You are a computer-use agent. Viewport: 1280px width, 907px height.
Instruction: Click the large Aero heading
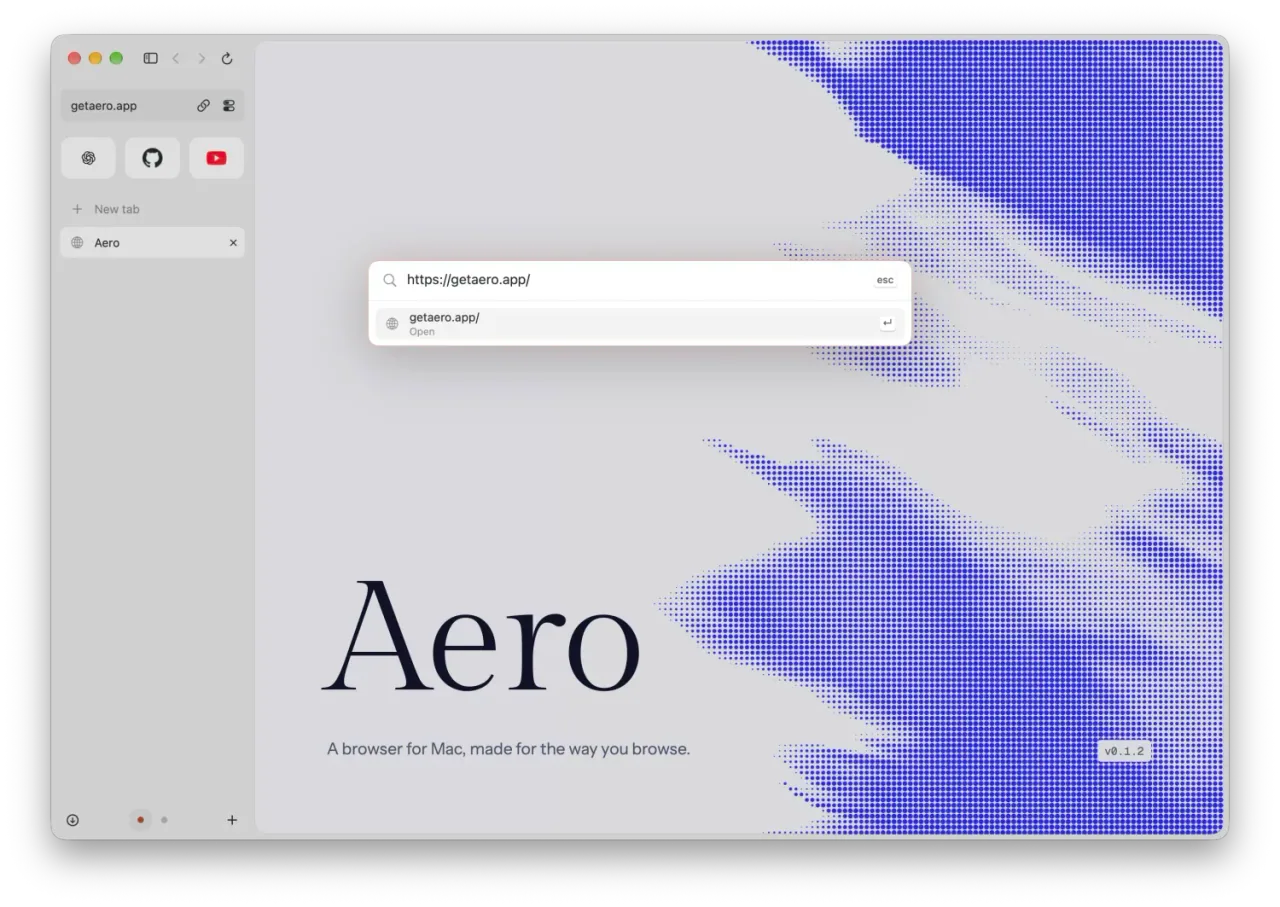click(x=481, y=636)
